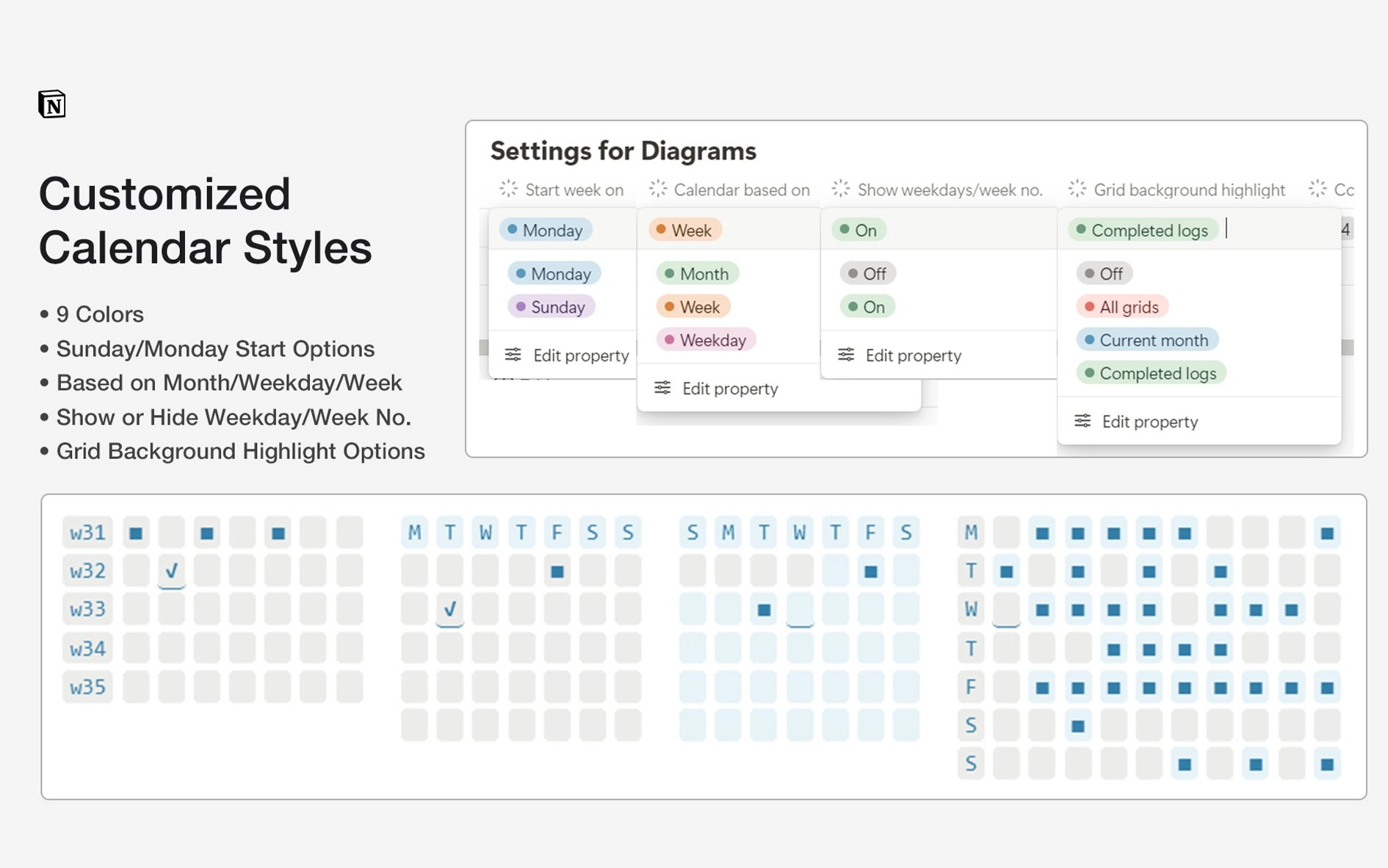The height and width of the screenshot is (868, 1388).
Task: Click the F header in Monday-start calendar
Action: [x=557, y=532]
